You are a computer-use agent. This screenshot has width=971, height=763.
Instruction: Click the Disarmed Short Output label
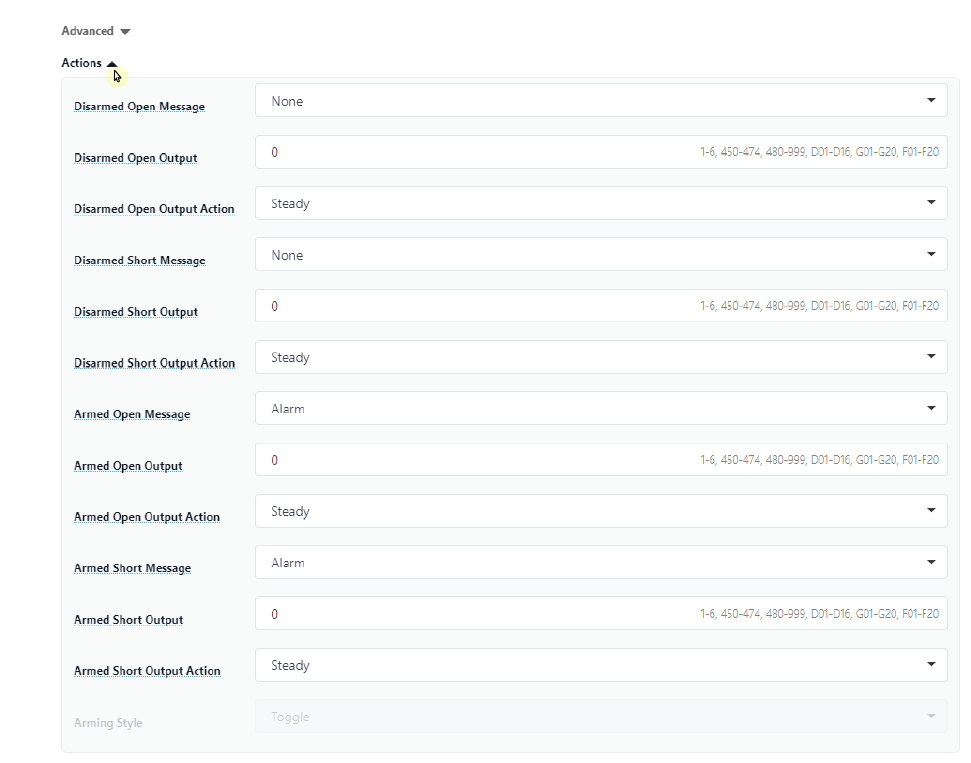(136, 312)
